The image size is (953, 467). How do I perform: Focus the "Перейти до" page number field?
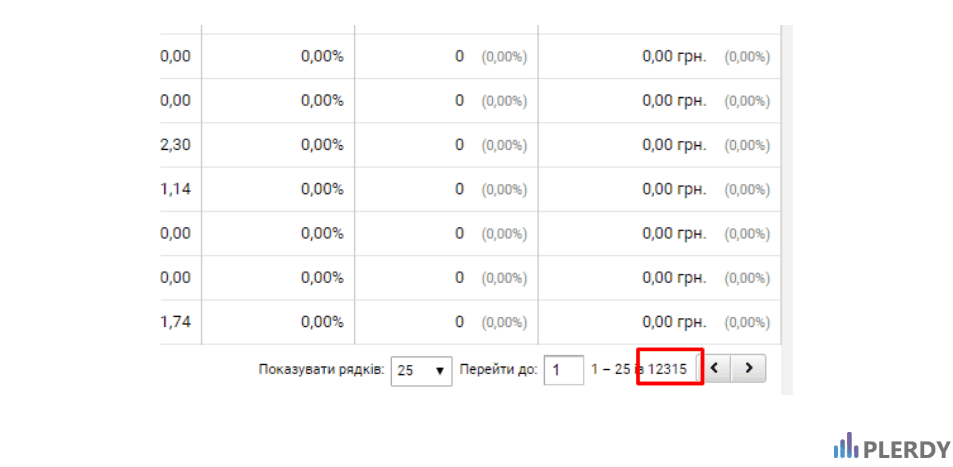(x=563, y=370)
